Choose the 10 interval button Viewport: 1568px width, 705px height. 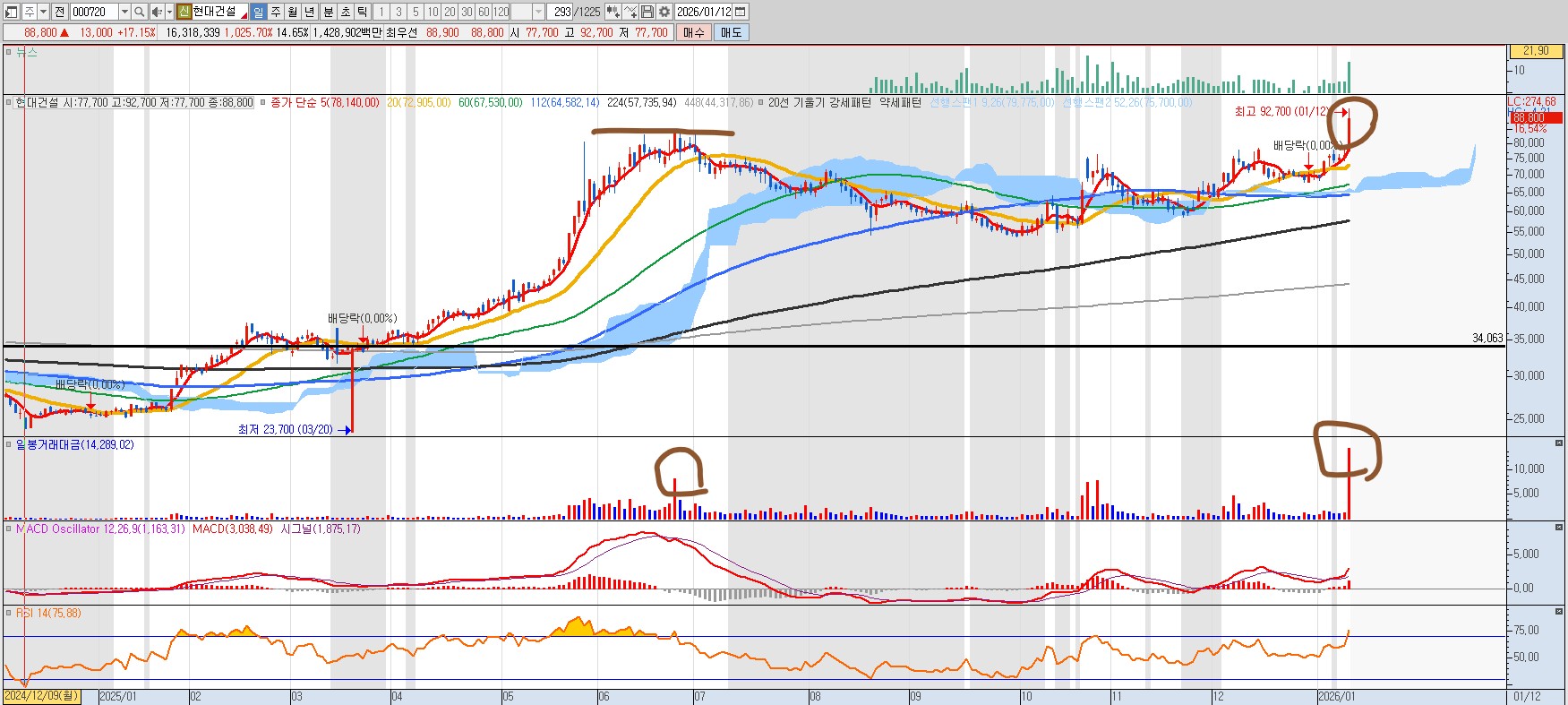[433, 12]
